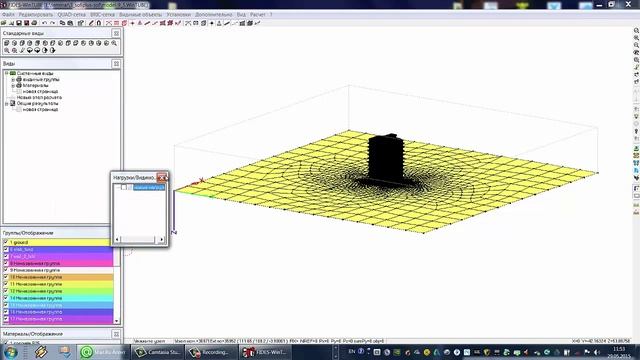Open the Редактировать menu
The height and width of the screenshot is (360, 640).
tap(36, 15)
